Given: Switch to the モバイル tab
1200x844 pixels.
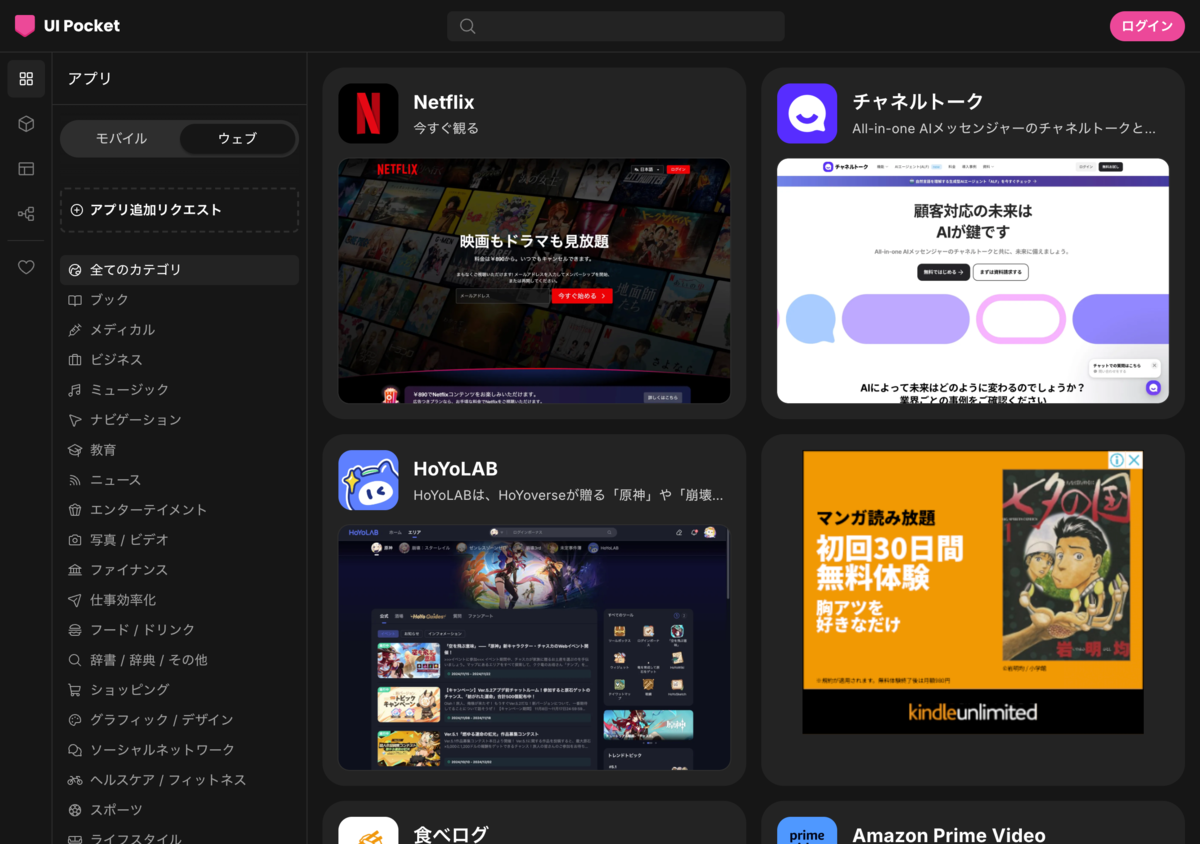Looking at the screenshot, I should [x=121, y=139].
